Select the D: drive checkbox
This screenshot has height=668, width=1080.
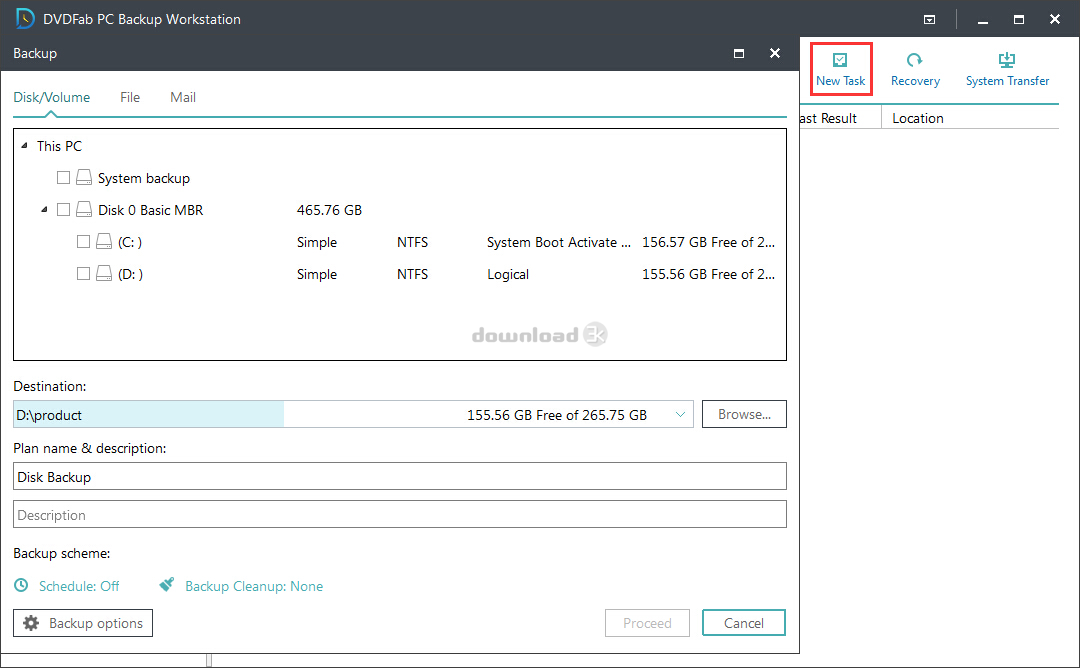click(84, 274)
